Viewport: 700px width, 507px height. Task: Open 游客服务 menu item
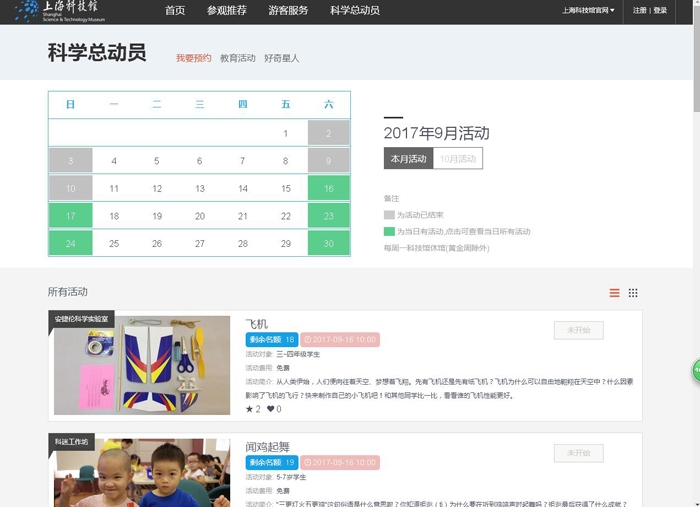(x=288, y=10)
